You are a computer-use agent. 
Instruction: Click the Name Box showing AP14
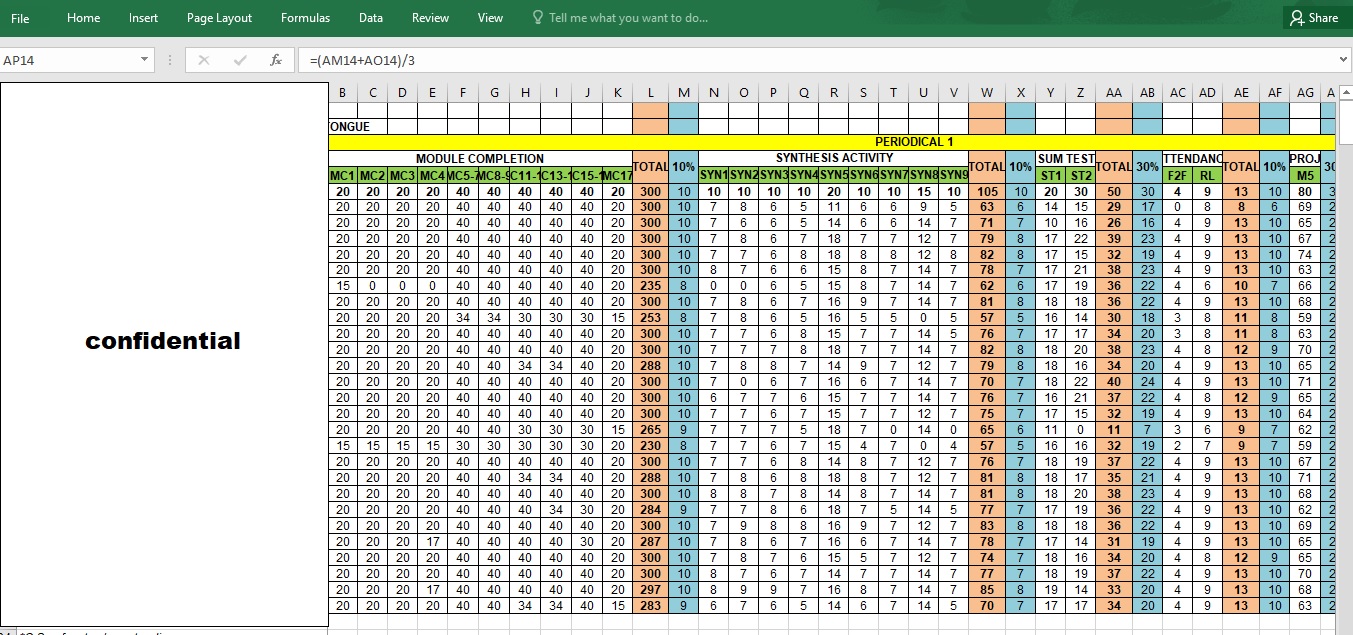tap(68, 60)
